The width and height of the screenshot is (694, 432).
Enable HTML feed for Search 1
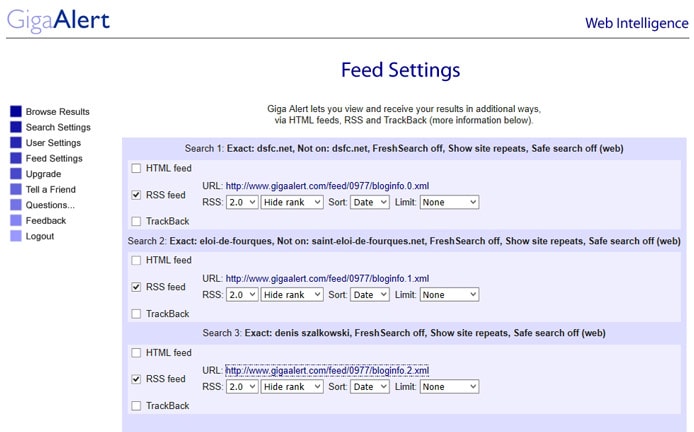coord(136,168)
